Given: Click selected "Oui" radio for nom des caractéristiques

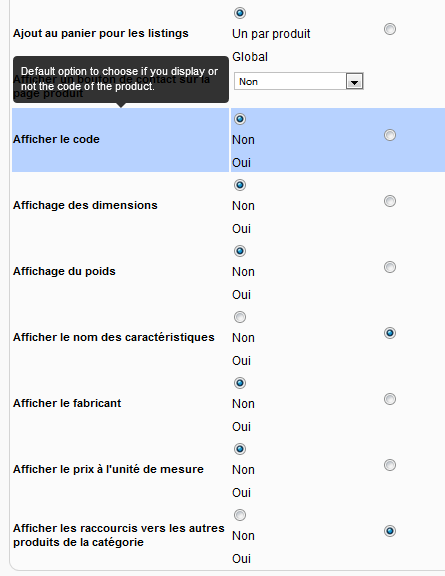Looking at the screenshot, I should tap(390, 333).
